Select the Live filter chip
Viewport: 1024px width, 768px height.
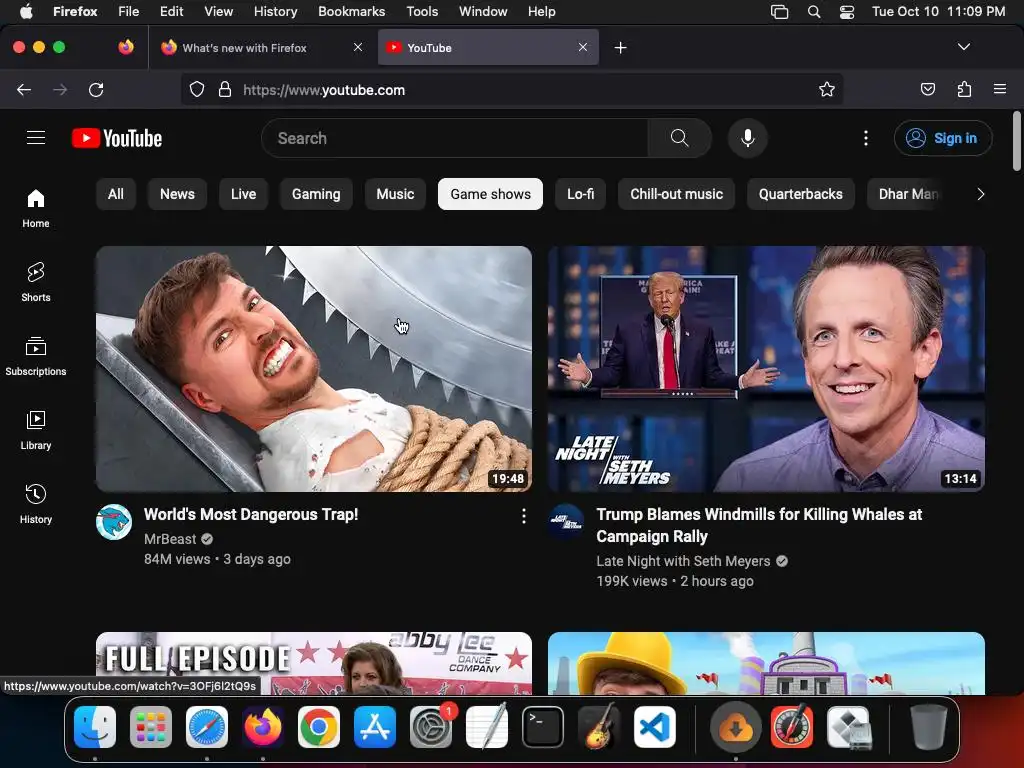coord(244,194)
